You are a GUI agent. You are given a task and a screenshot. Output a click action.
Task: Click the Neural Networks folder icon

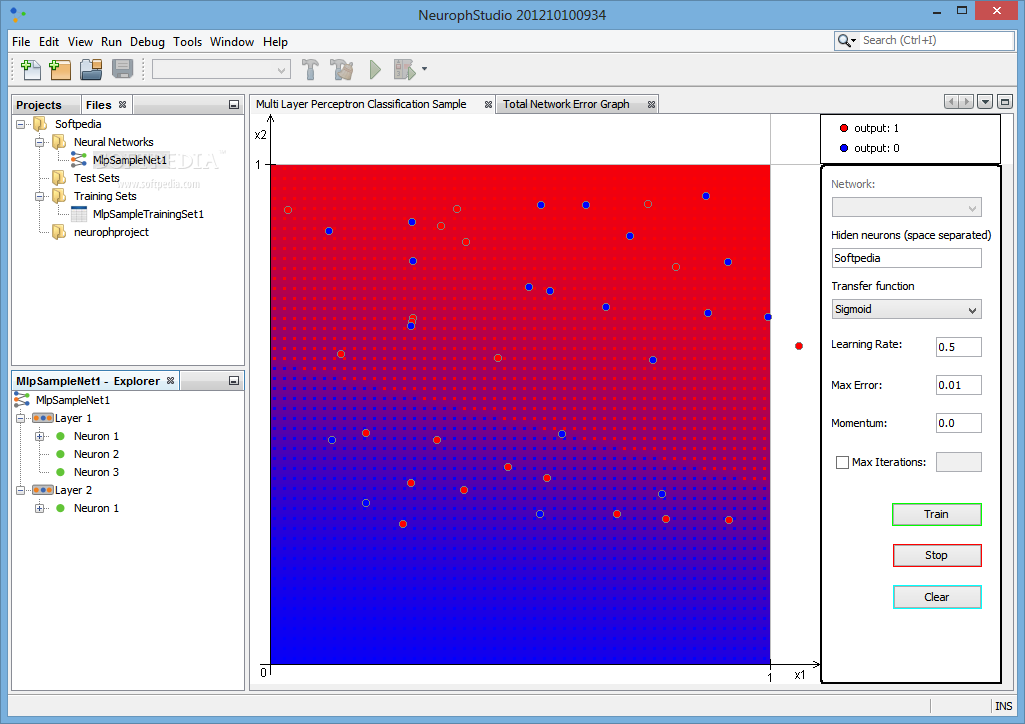(x=59, y=142)
